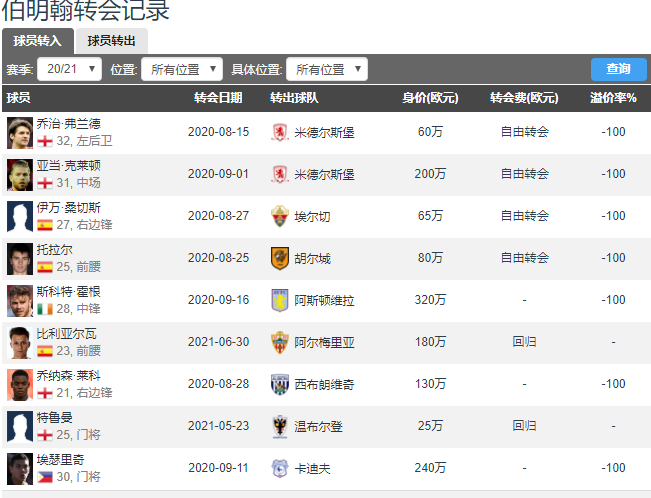Open team link 西布朗维奇
The image size is (651, 498).
tap(324, 384)
